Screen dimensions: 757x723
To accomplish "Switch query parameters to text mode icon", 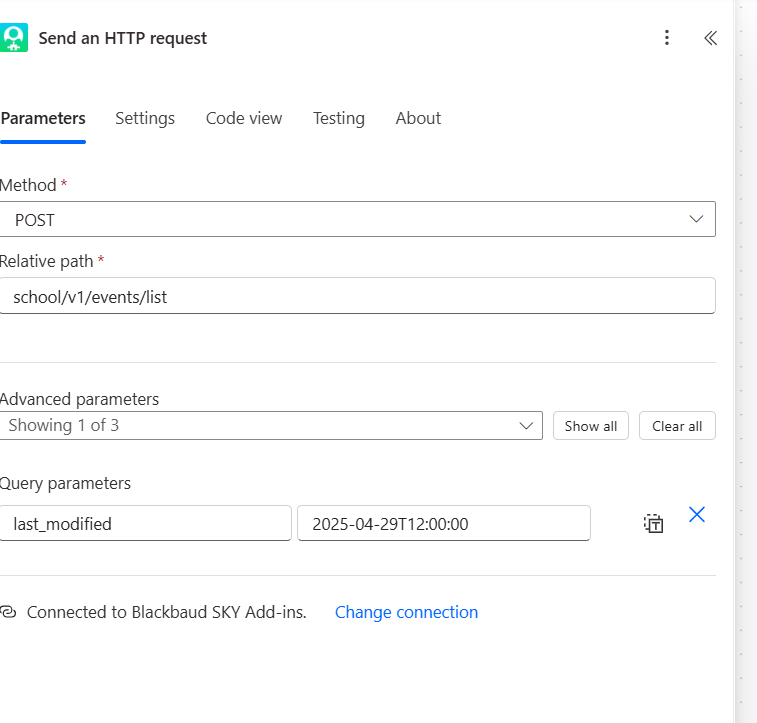I will coord(653,523).
